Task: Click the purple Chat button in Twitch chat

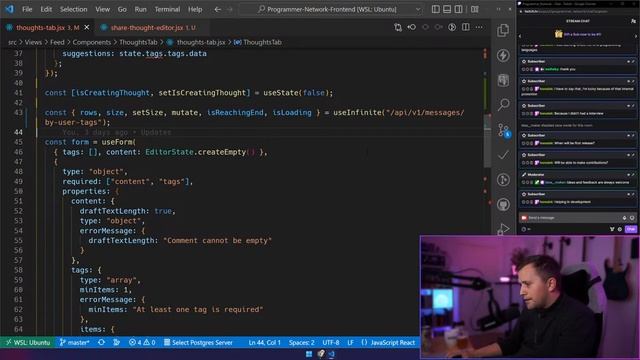Action: pos(631,229)
